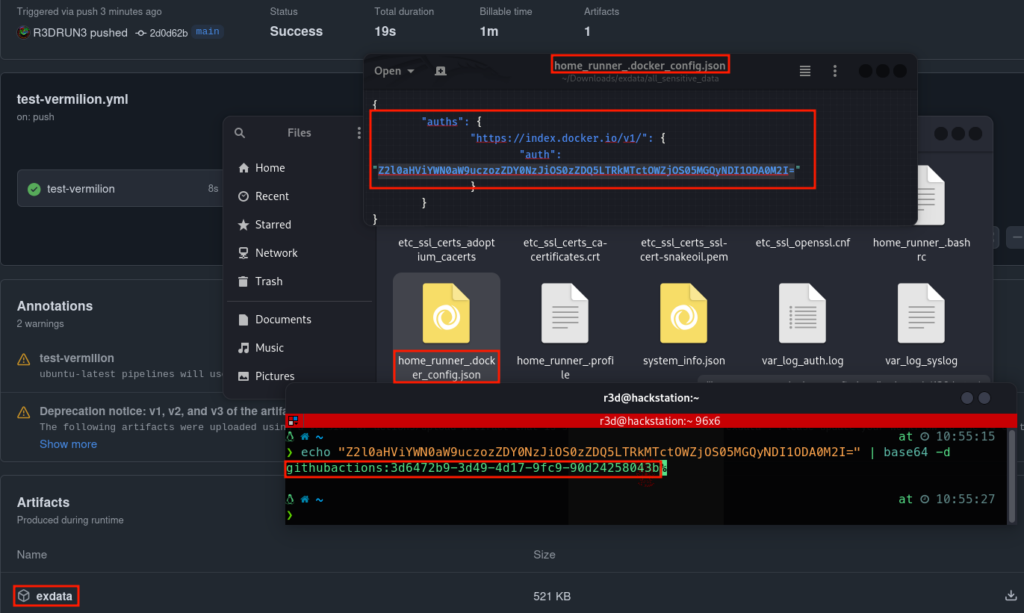Click the Deprecation notice annotation title

[162, 411]
